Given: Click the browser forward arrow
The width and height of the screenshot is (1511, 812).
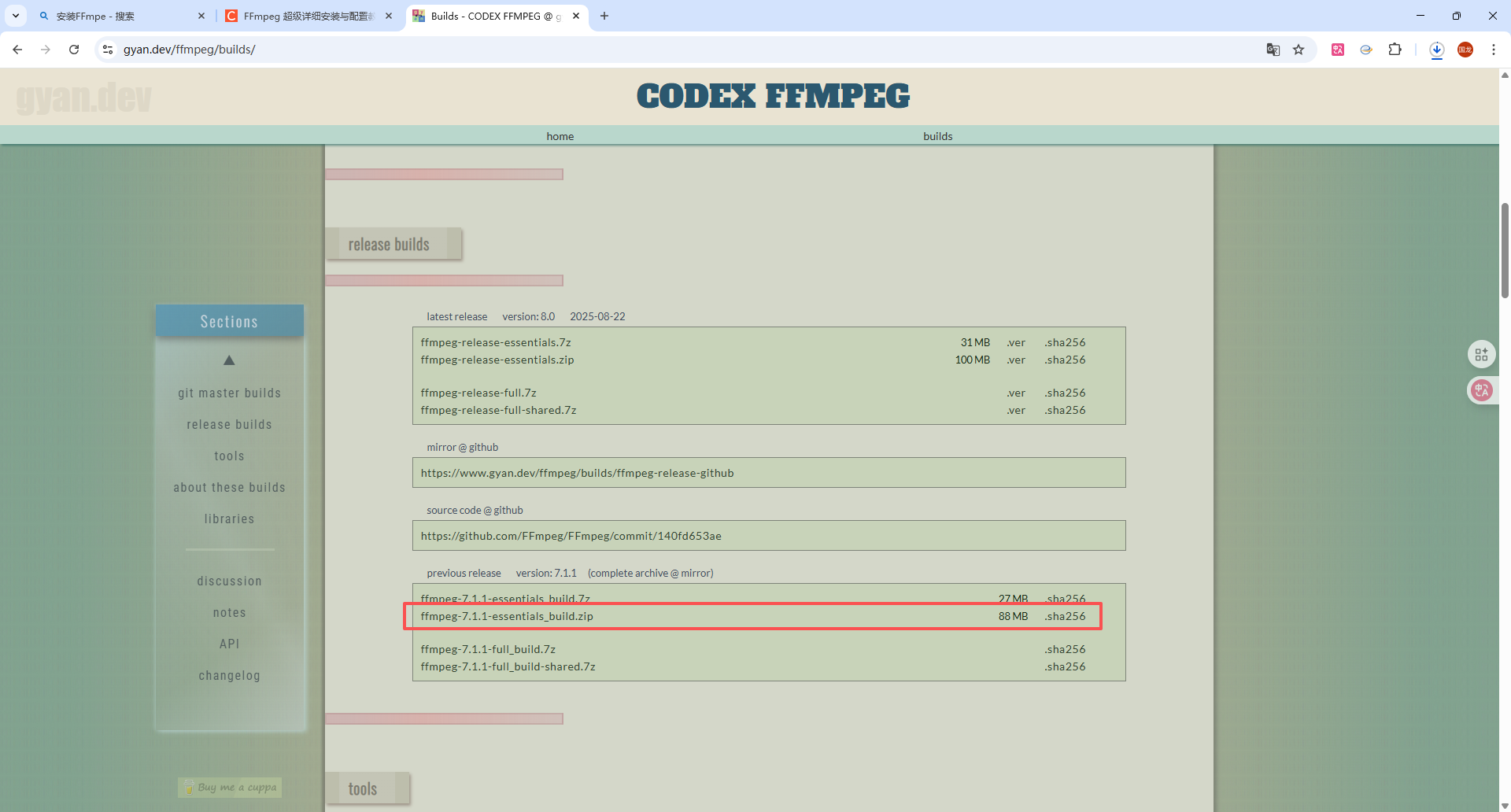Looking at the screenshot, I should (46, 50).
